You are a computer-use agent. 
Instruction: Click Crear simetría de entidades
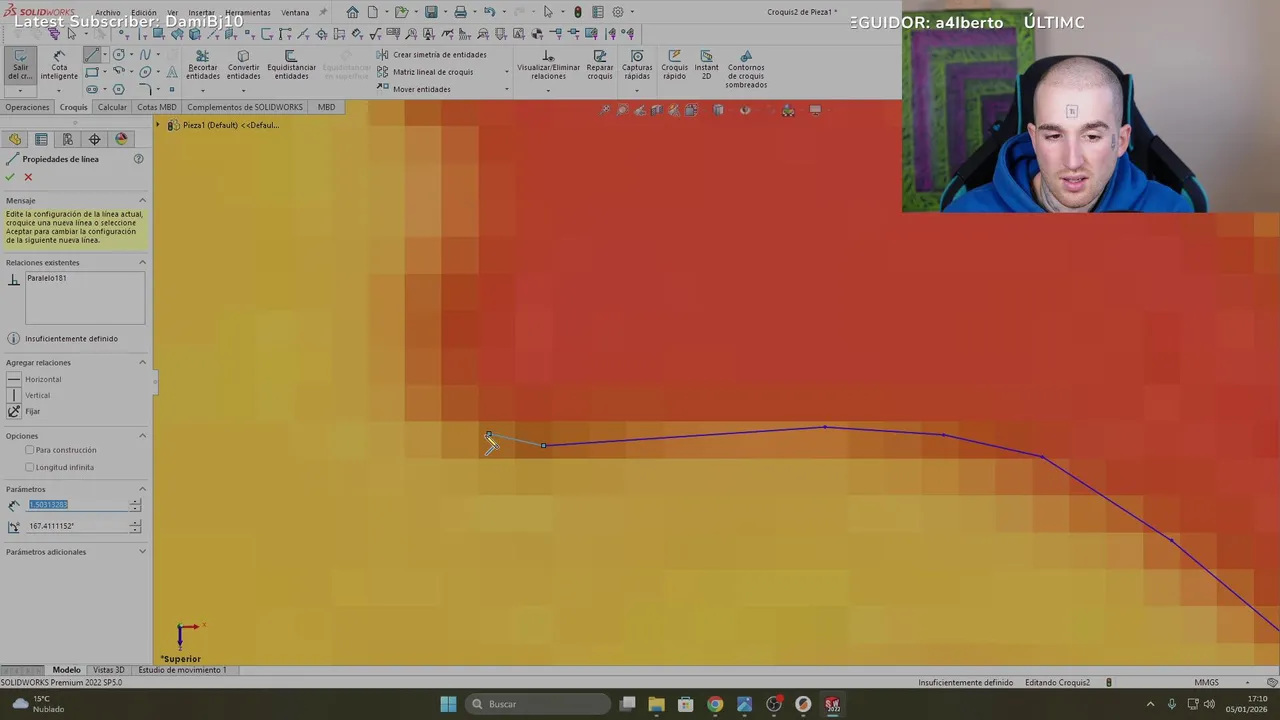(x=431, y=55)
